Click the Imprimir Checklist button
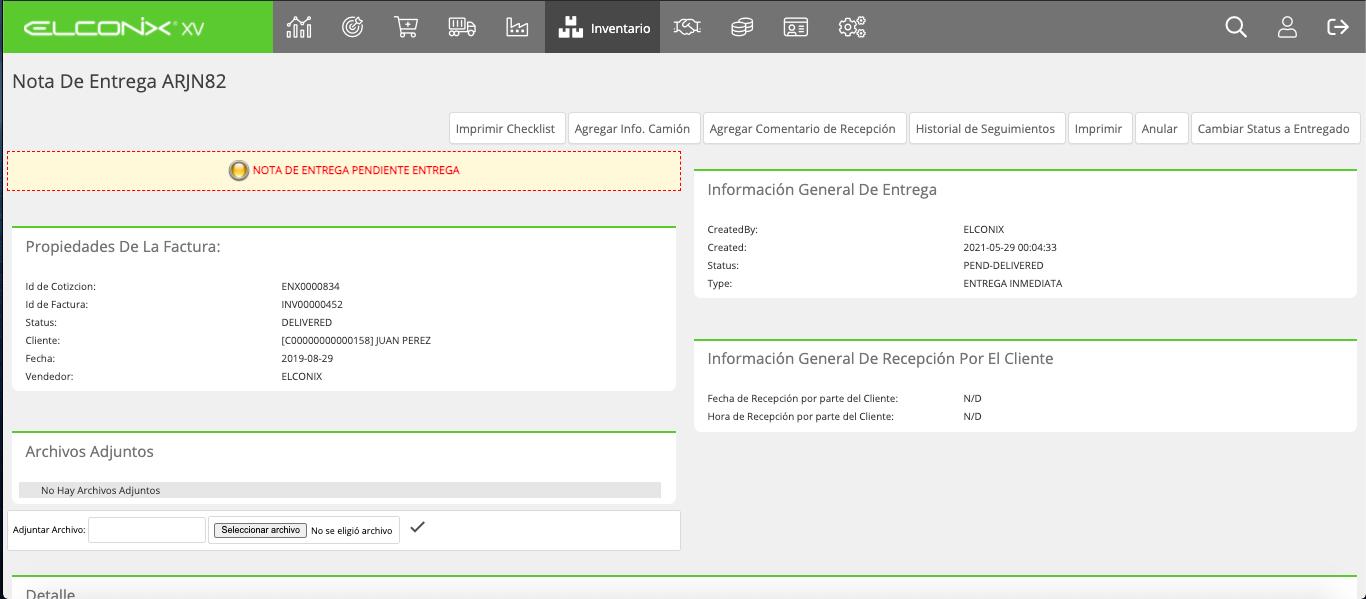The image size is (1366, 599). 507,129
